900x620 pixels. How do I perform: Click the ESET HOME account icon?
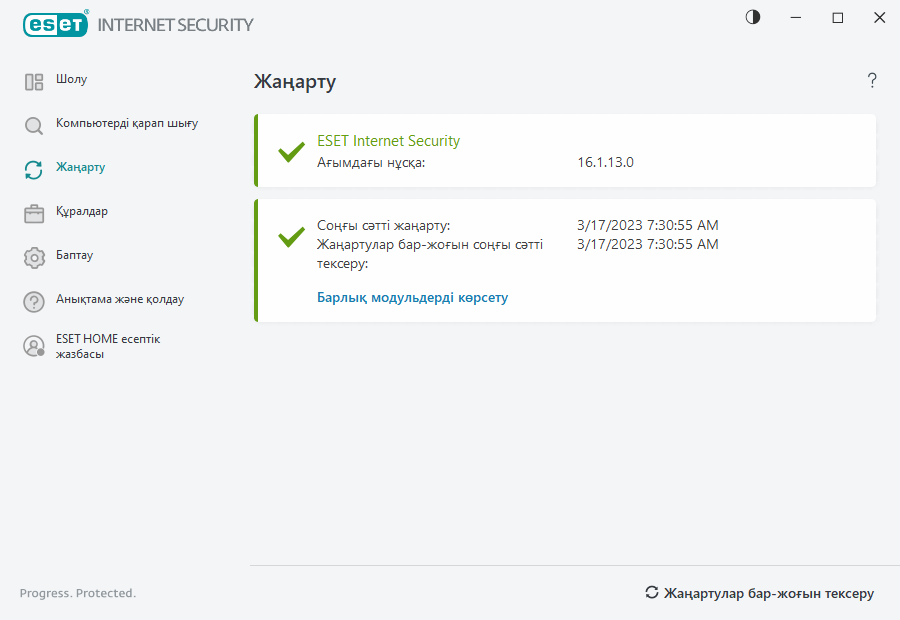(34, 346)
